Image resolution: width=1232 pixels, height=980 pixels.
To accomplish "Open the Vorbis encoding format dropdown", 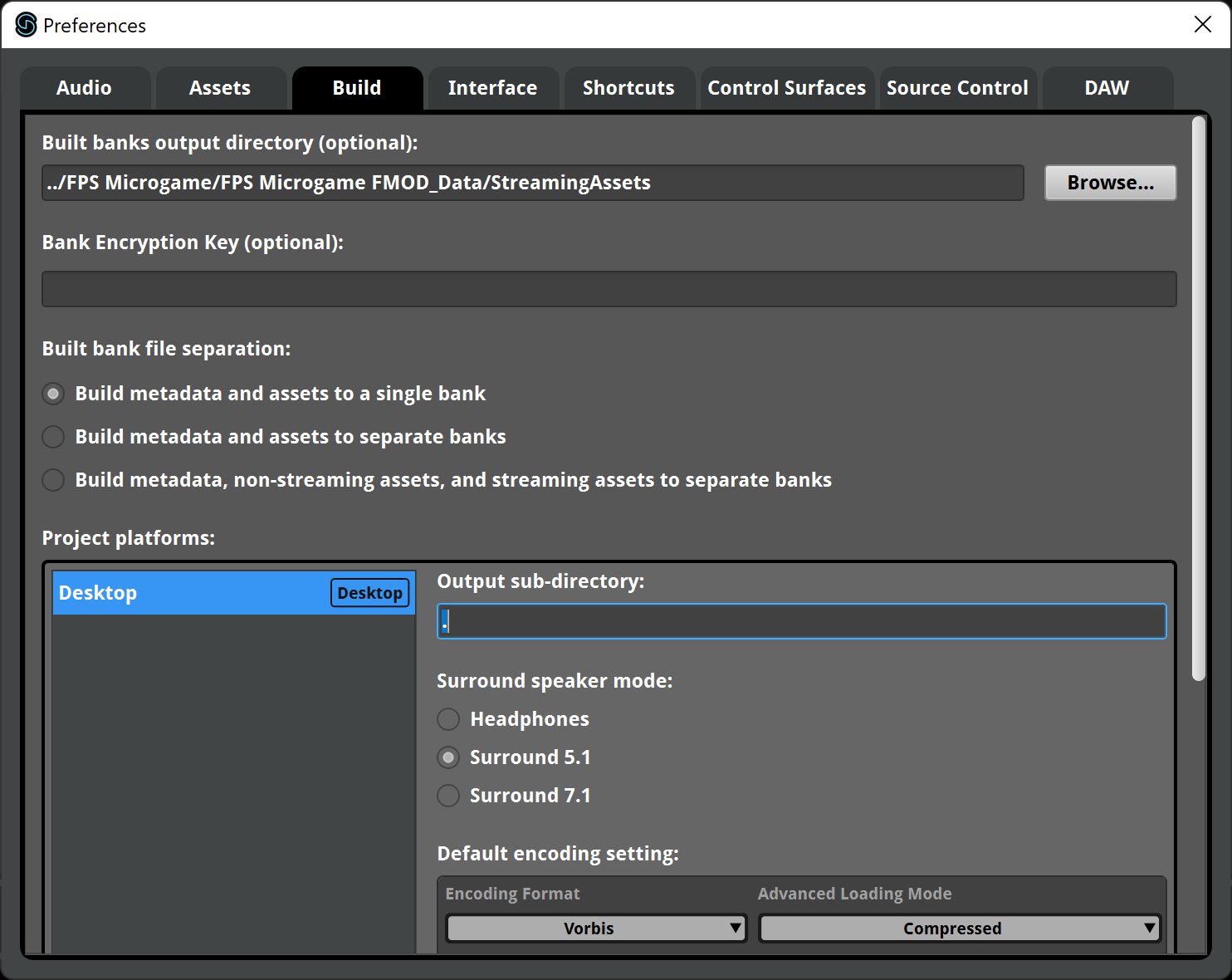I will (597, 929).
